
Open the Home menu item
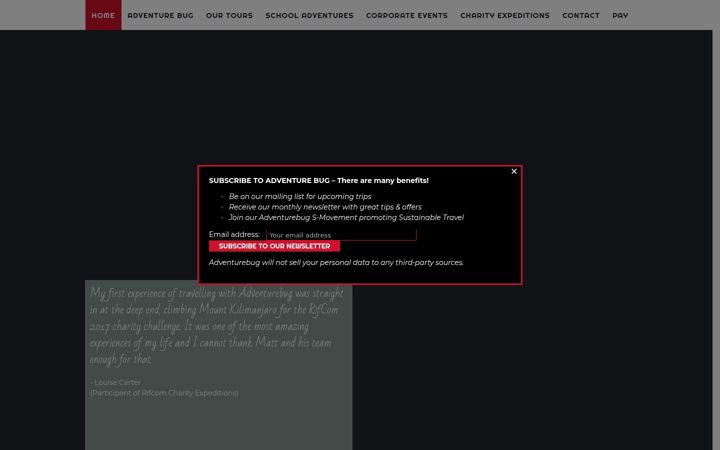click(x=103, y=15)
